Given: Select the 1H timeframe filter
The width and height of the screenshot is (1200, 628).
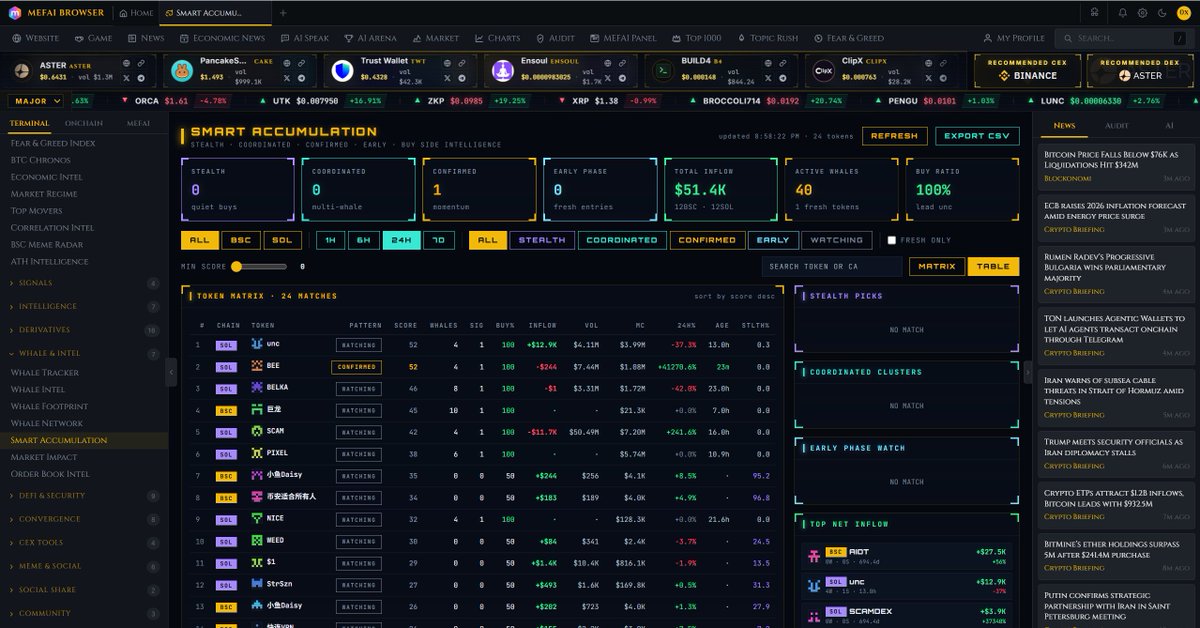Looking at the screenshot, I should click(330, 240).
